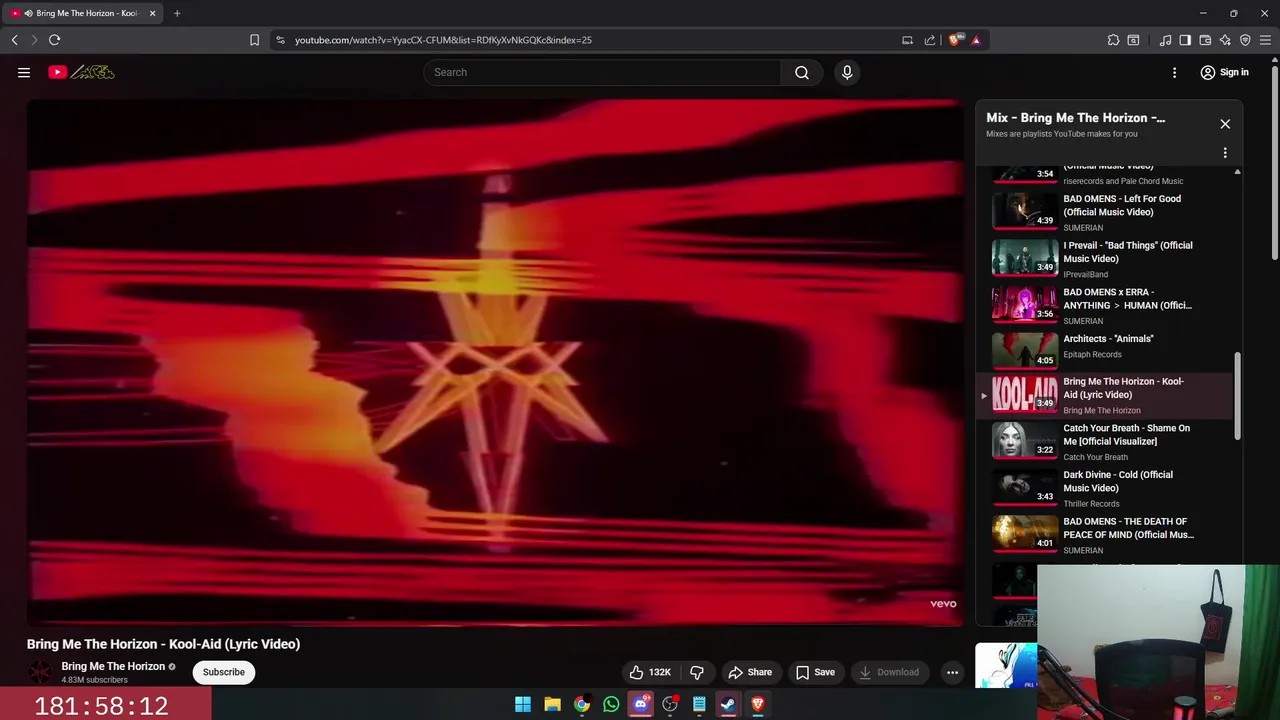Click the Download button
The height and width of the screenshot is (720, 1280).
(889, 672)
